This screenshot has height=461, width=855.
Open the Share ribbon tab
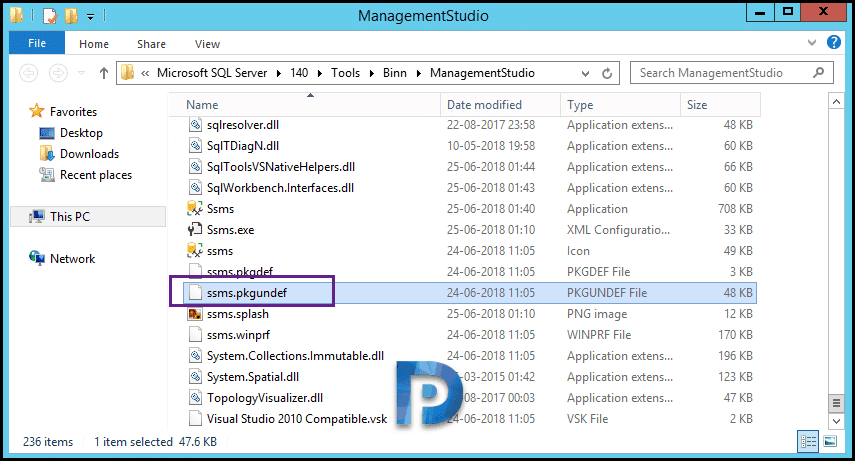tap(151, 44)
